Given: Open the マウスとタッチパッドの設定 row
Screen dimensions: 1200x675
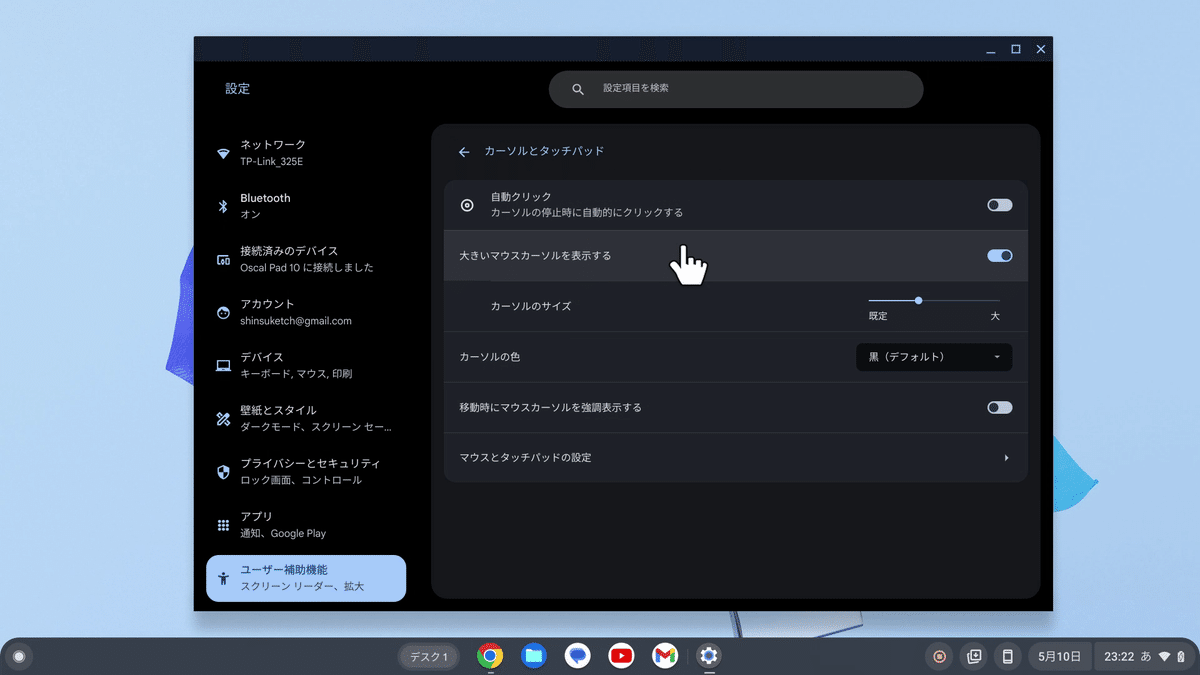Looking at the screenshot, I should coord(735,458).
